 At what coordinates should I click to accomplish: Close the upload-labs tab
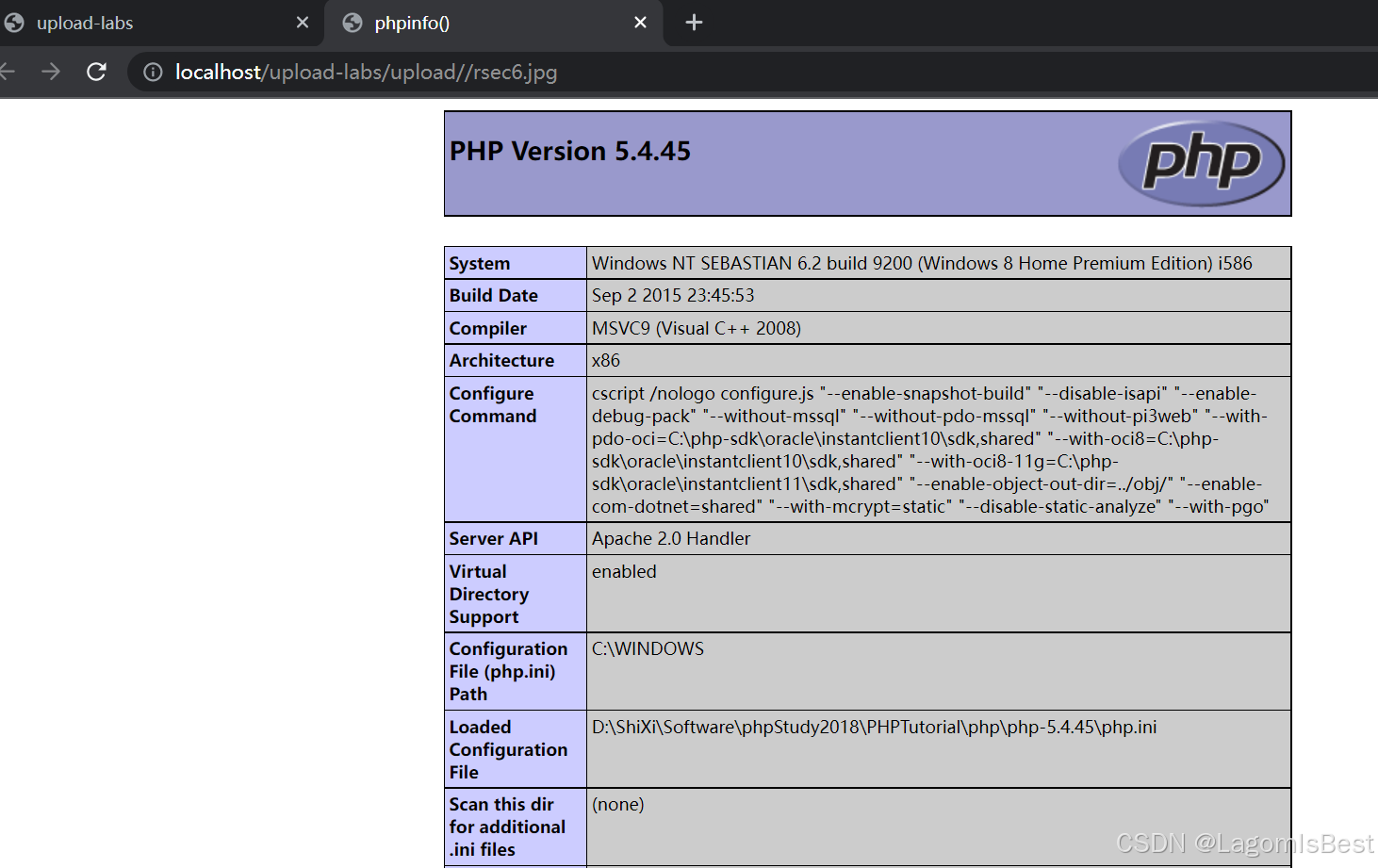(x=303, y=23)
